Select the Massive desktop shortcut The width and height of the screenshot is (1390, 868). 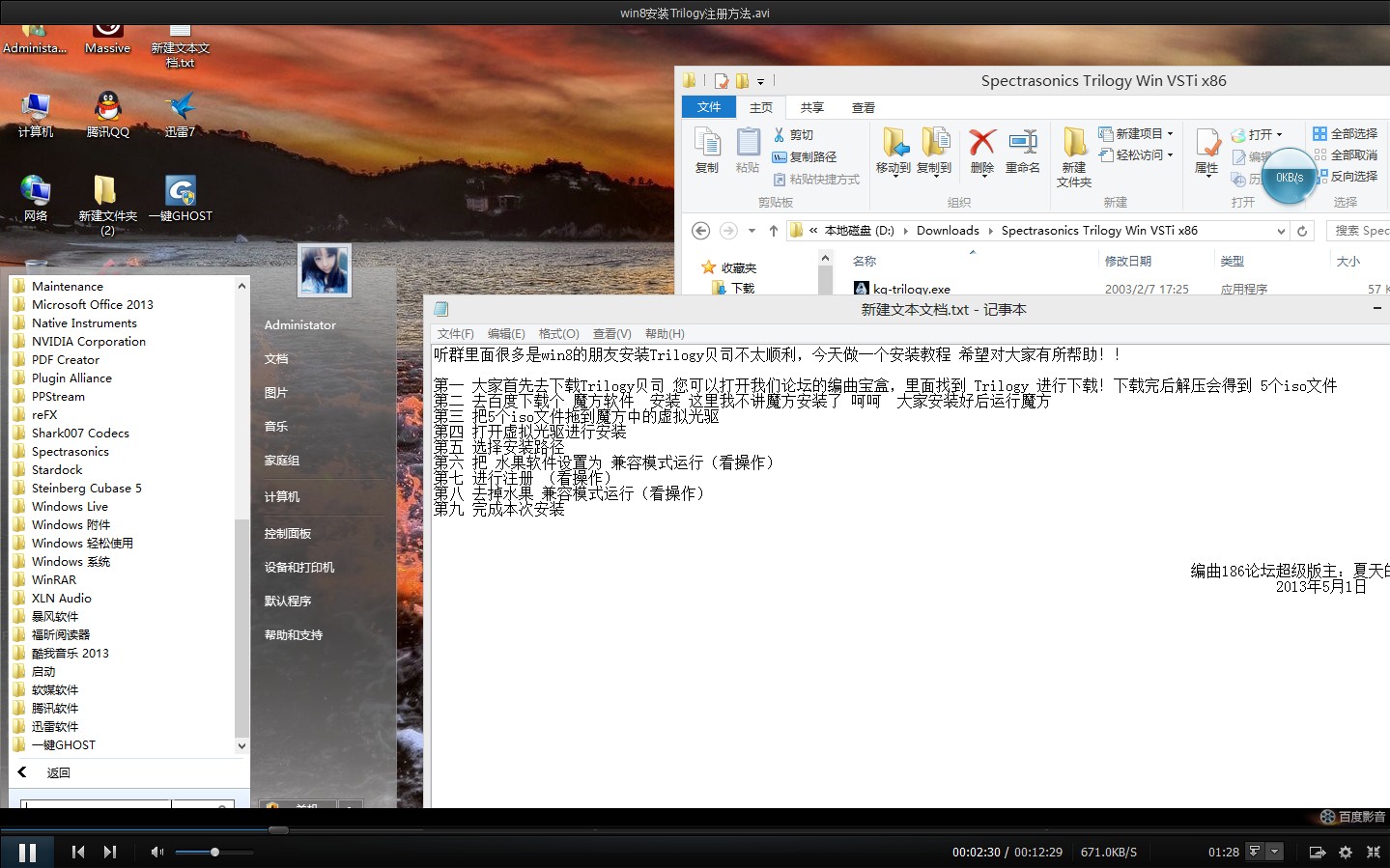107,39
